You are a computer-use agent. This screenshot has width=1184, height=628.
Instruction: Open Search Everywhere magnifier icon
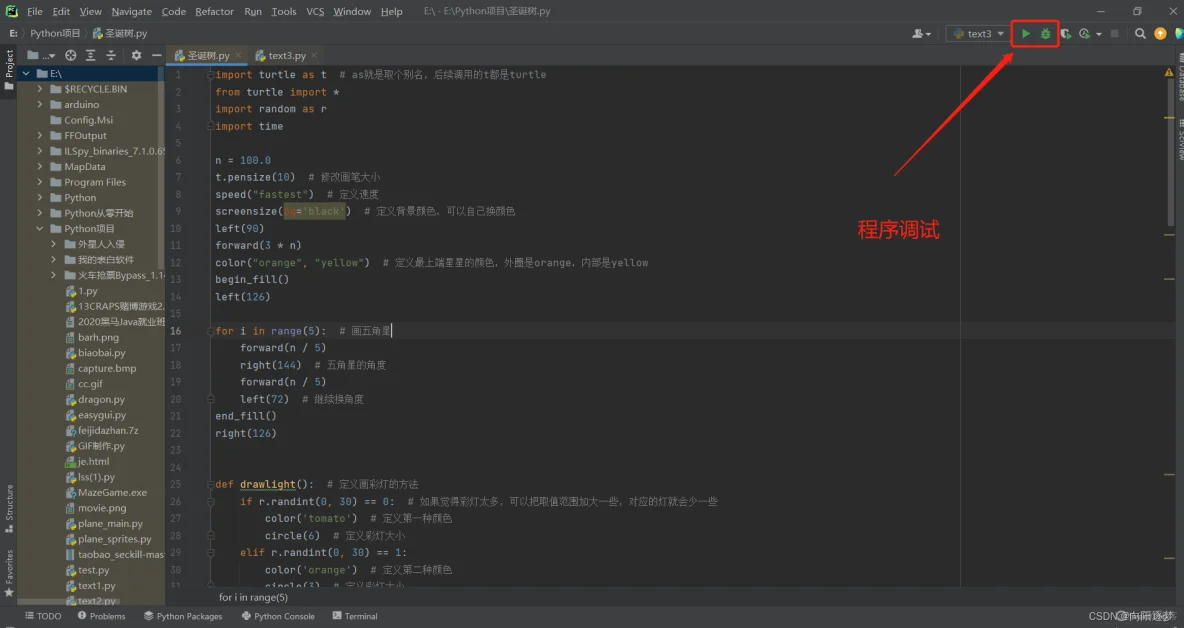(x=1140, y=33)
